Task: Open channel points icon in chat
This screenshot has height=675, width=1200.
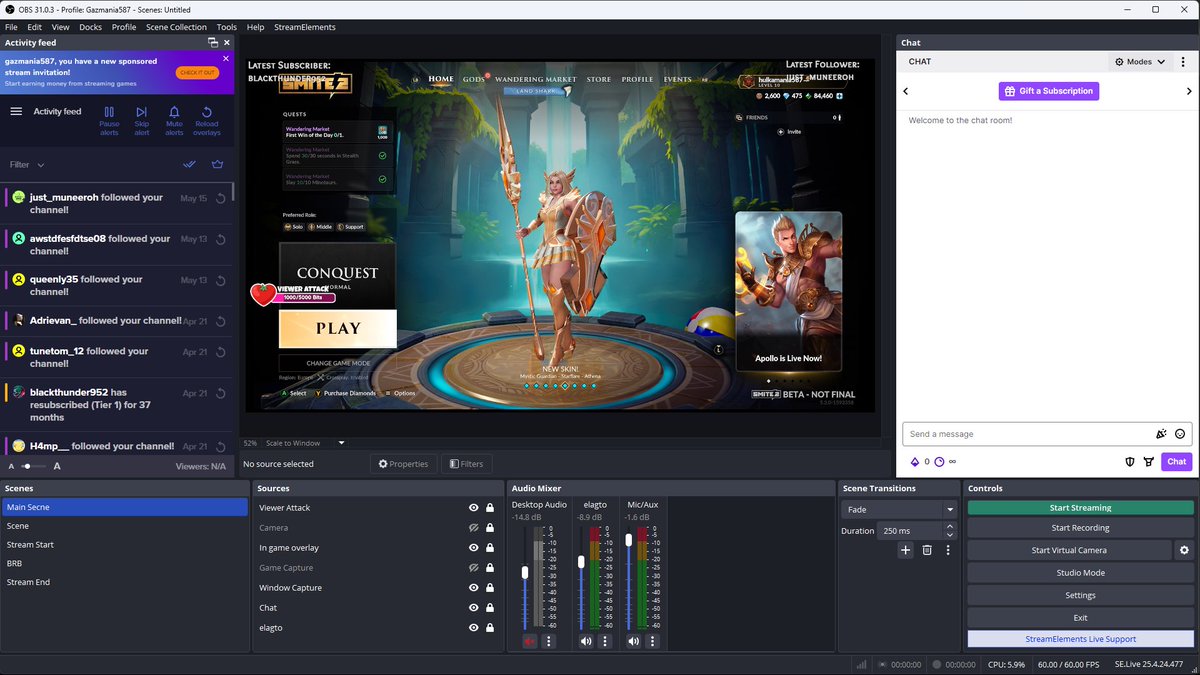Action: (x=939, y=462)
